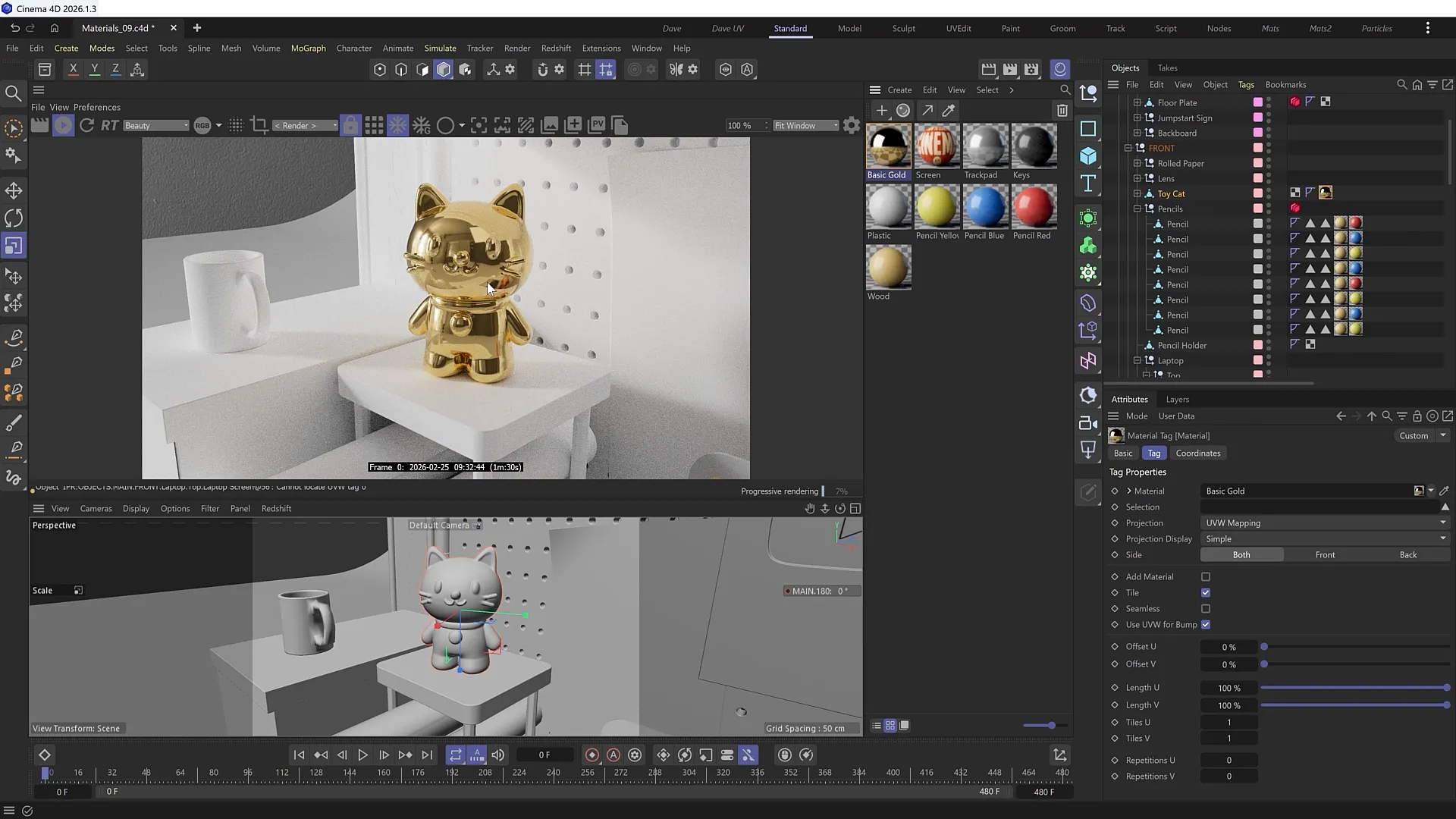1456x819 pixels.
Task: Toggle the IPR lock icon
Action: click(350, 126)
